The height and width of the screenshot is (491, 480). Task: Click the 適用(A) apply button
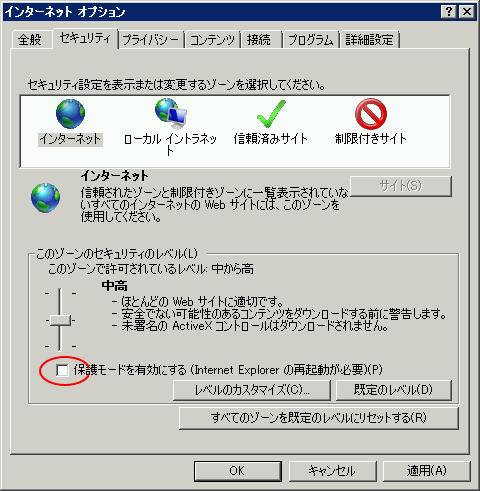(x=426, y=471)
